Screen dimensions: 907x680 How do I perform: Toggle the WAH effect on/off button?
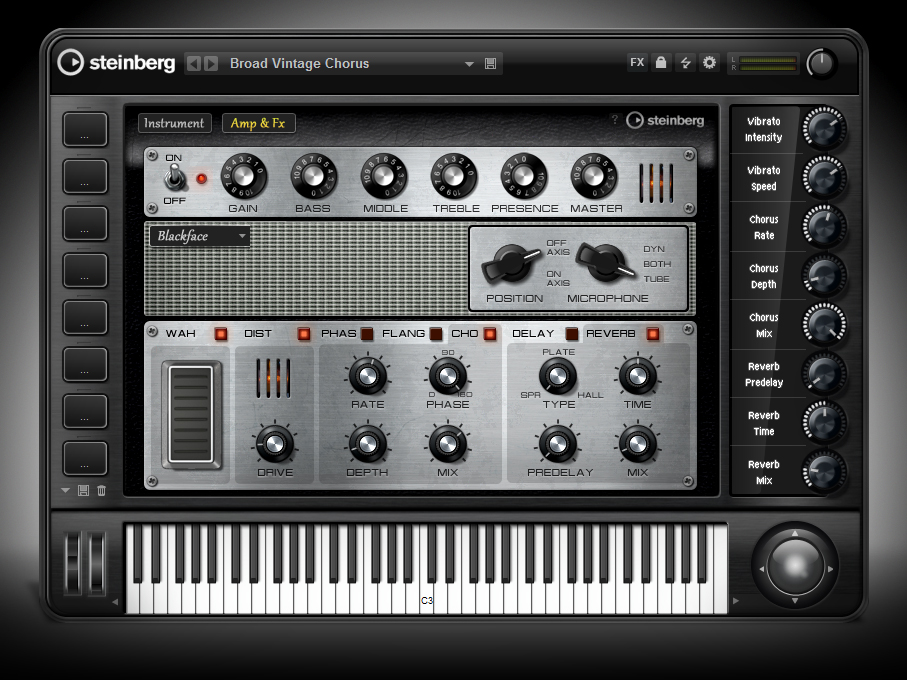(220, 334)
